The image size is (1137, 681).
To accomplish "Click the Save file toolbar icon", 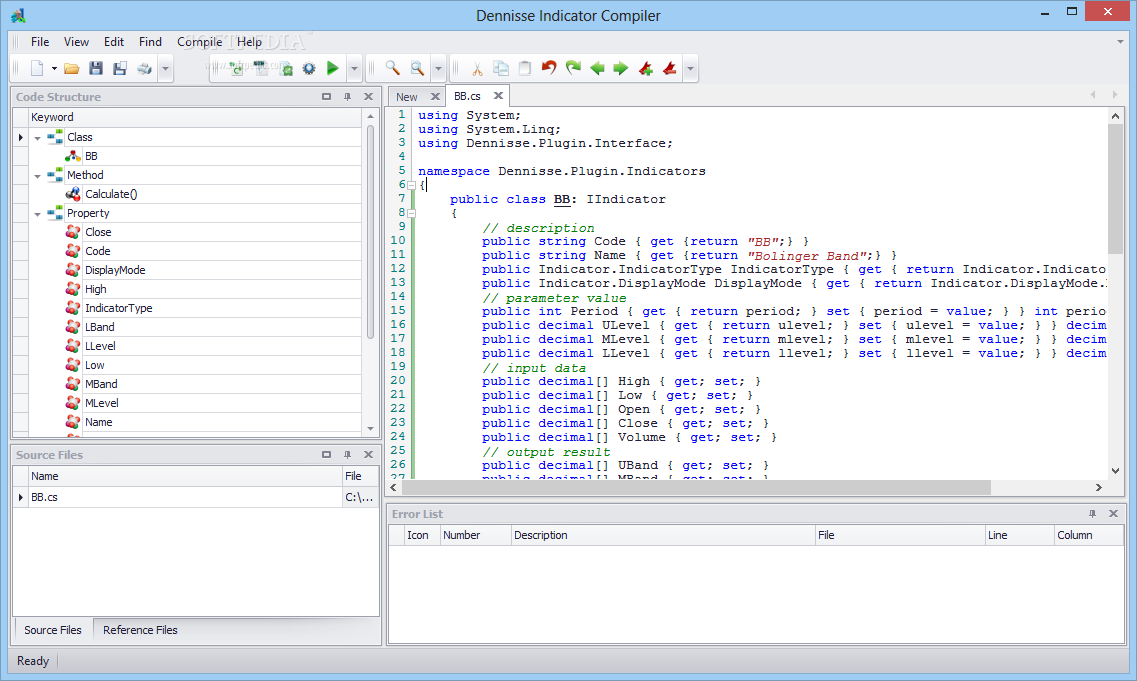I will tap(96, 69).
